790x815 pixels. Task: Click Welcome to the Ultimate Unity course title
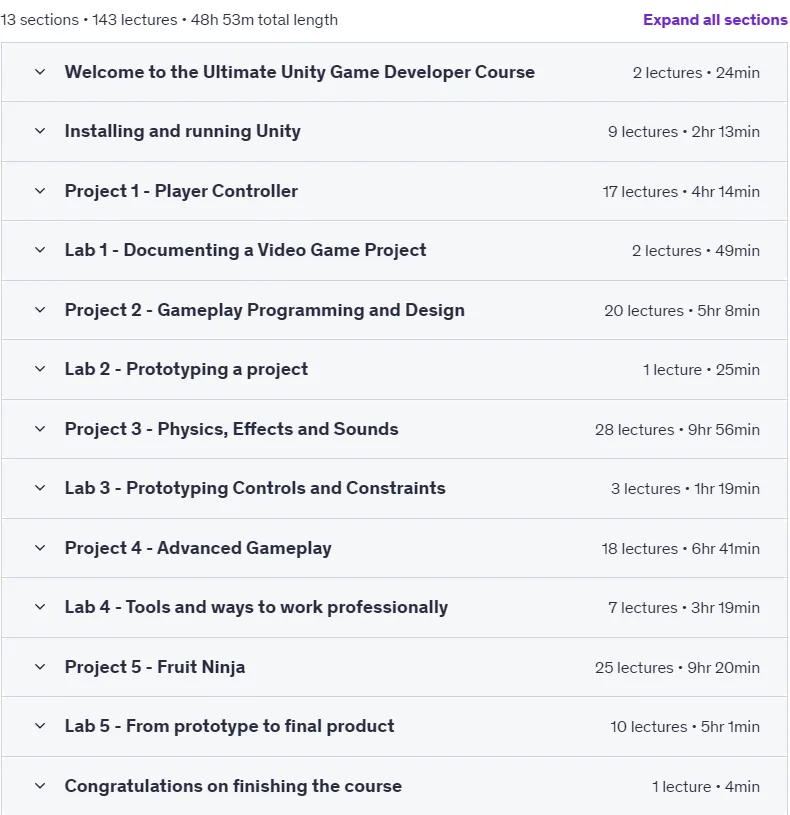tap(299, 72)
